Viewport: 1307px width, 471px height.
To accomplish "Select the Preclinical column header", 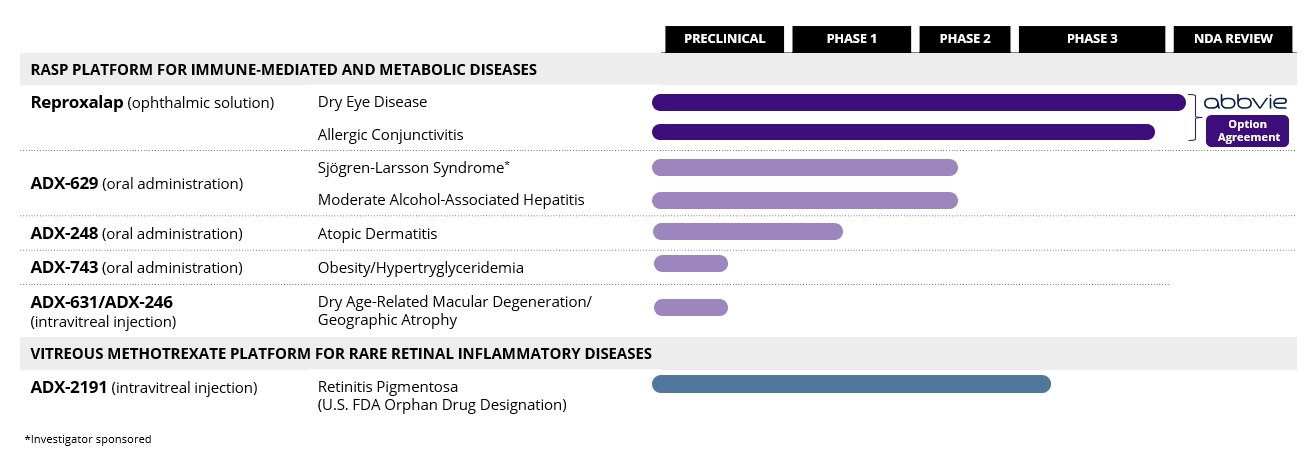I will [725, 39].
